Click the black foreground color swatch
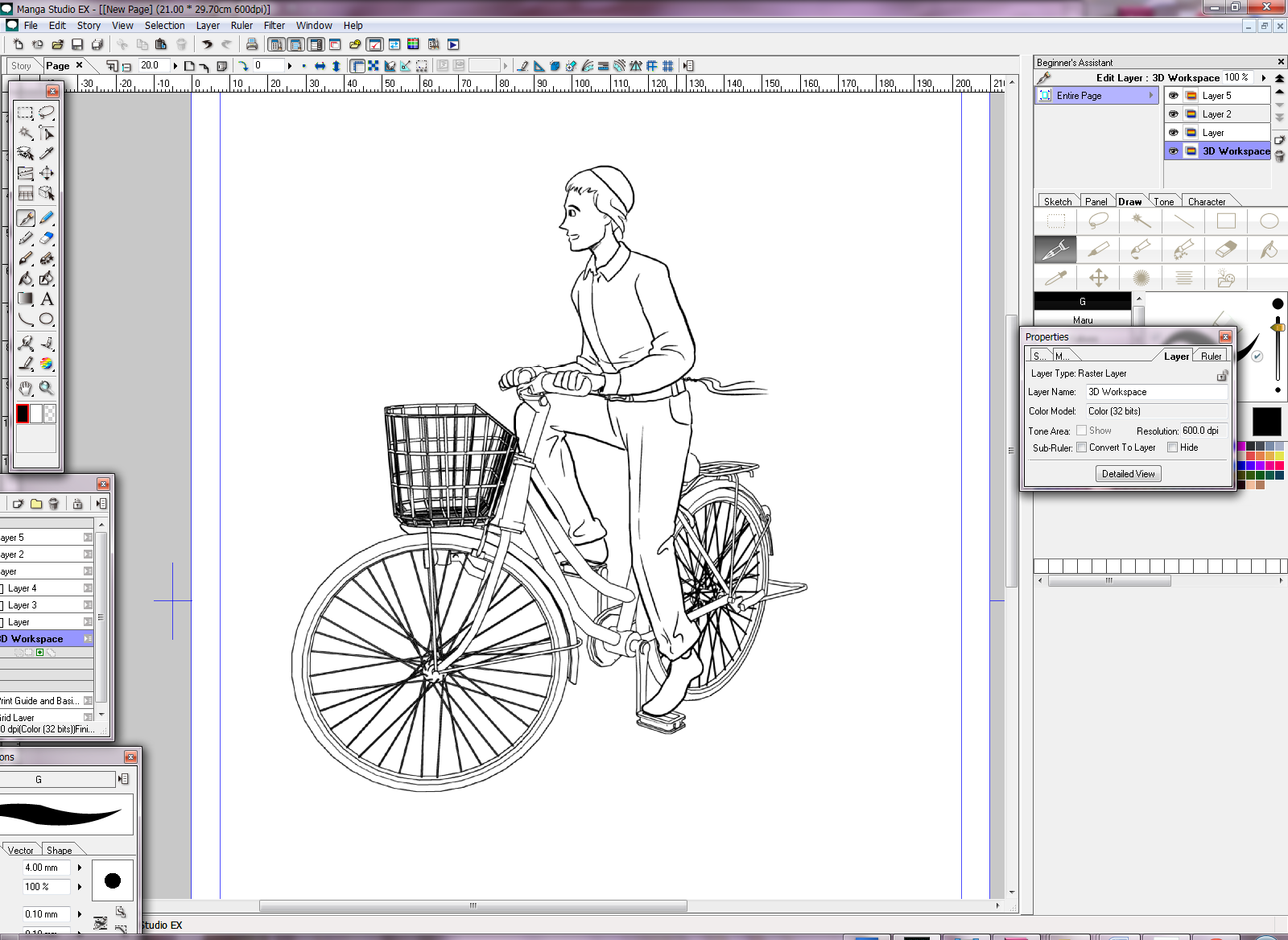 click(x=23, y=414)
